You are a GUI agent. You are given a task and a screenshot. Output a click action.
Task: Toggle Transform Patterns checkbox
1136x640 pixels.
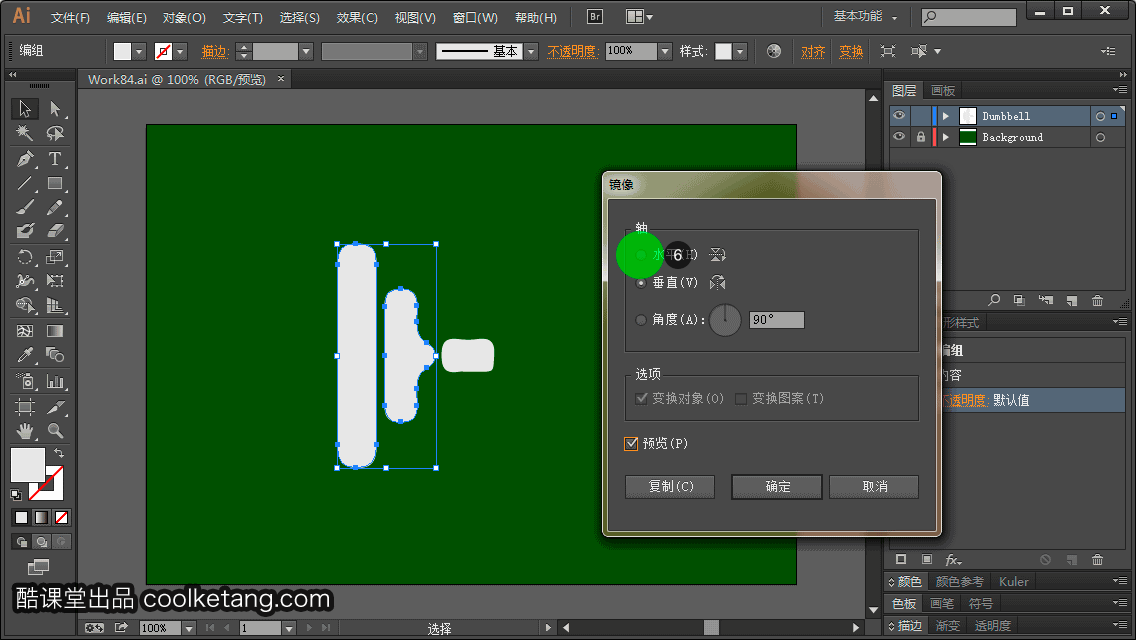coord(740,399)
